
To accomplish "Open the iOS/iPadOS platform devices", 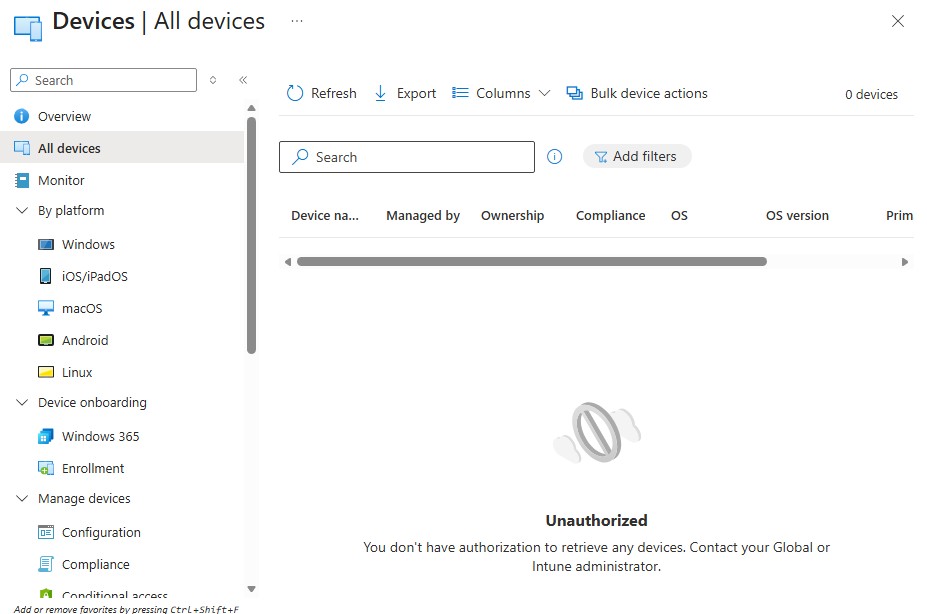I will tap(94, 276).
